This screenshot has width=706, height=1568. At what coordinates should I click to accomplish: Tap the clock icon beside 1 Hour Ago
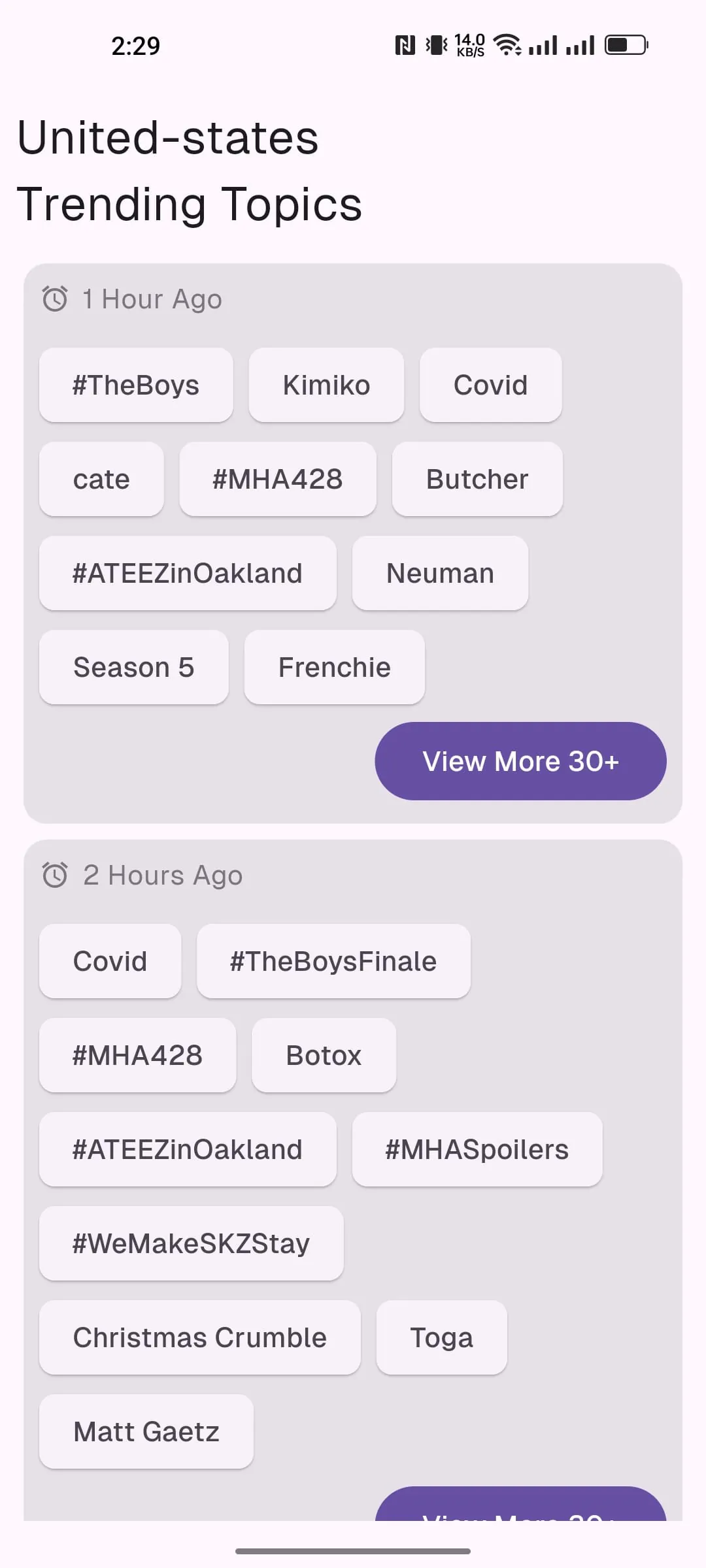click(55, 299)
